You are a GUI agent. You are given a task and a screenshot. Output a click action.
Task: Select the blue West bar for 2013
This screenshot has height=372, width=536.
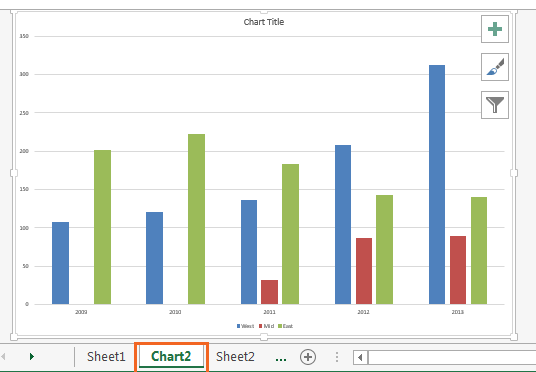[x=437, y=184]
